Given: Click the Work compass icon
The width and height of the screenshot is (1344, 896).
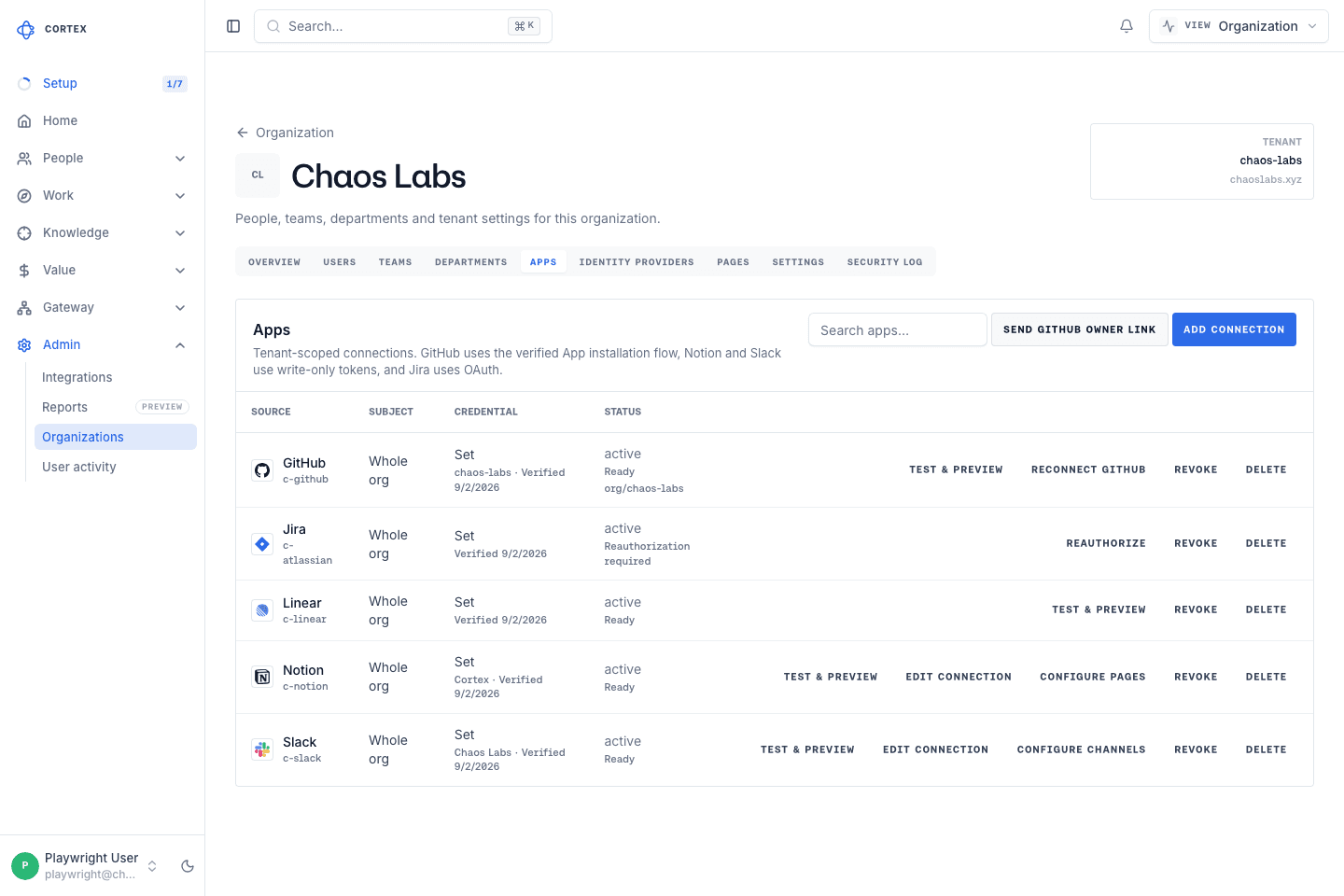Looking at the screenshot, I should pos(24,195).
